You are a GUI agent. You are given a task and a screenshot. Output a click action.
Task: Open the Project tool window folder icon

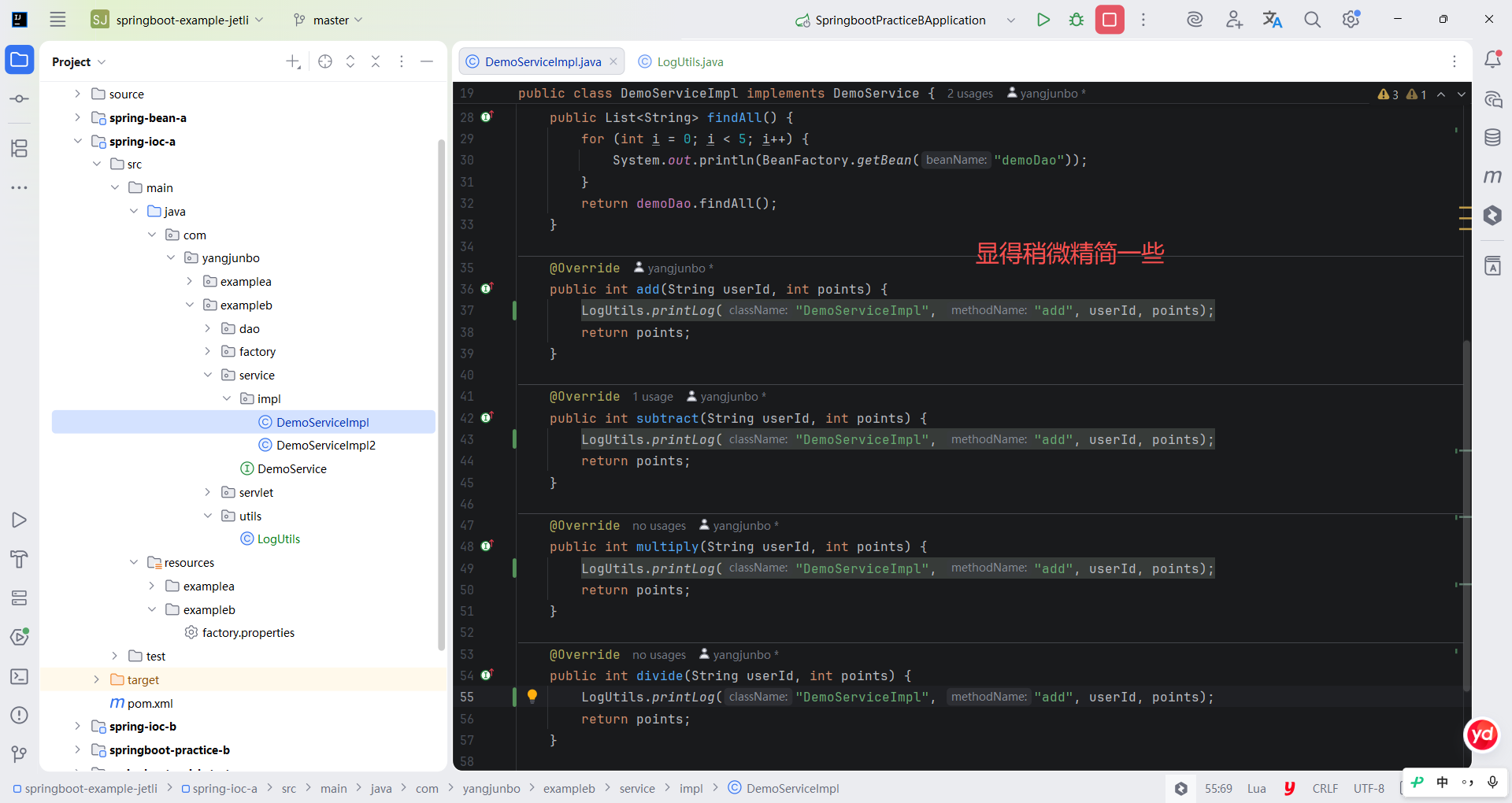[x=20, y=60]
